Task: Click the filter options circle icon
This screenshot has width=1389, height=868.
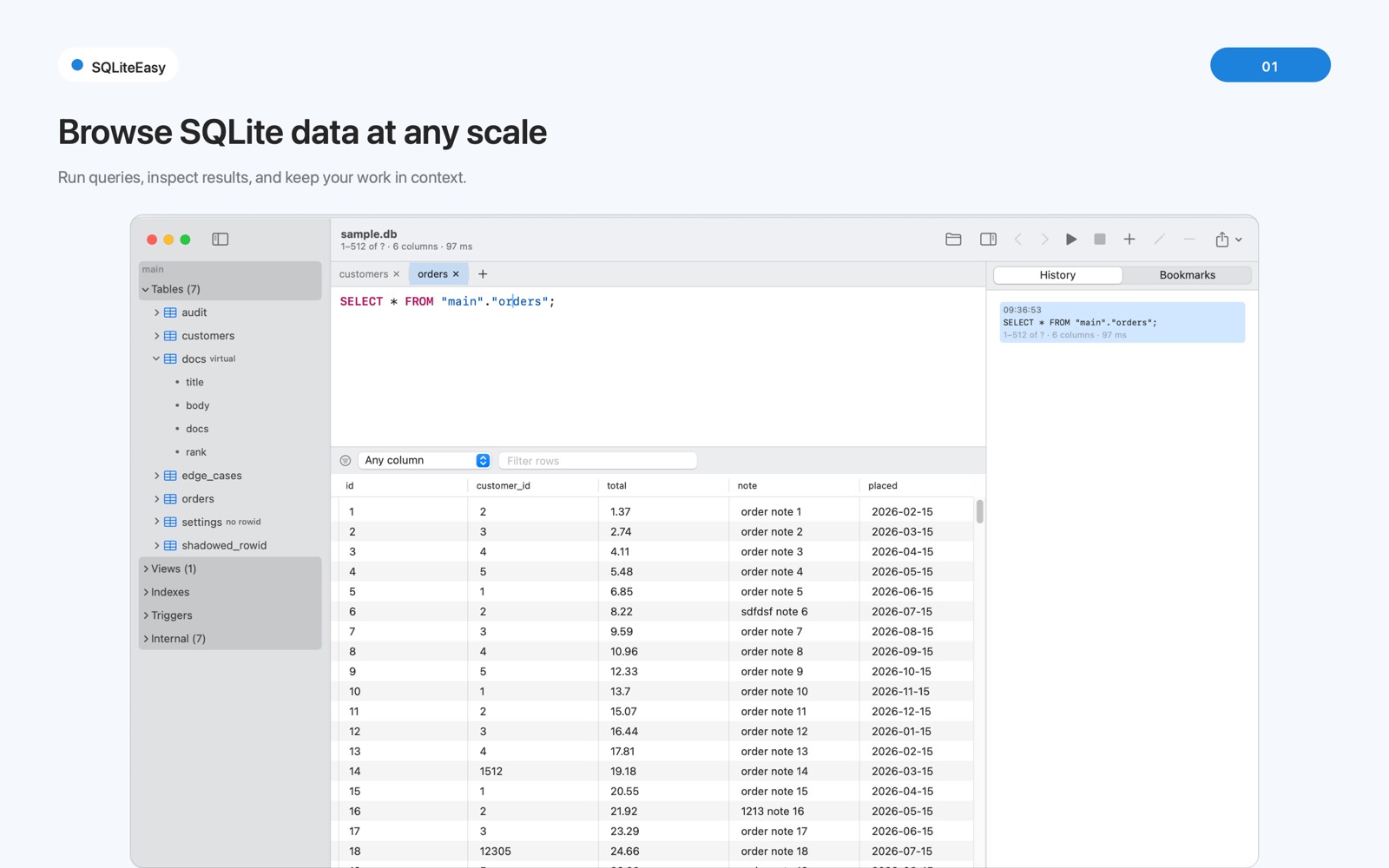Action: click(x=346, y=461)
